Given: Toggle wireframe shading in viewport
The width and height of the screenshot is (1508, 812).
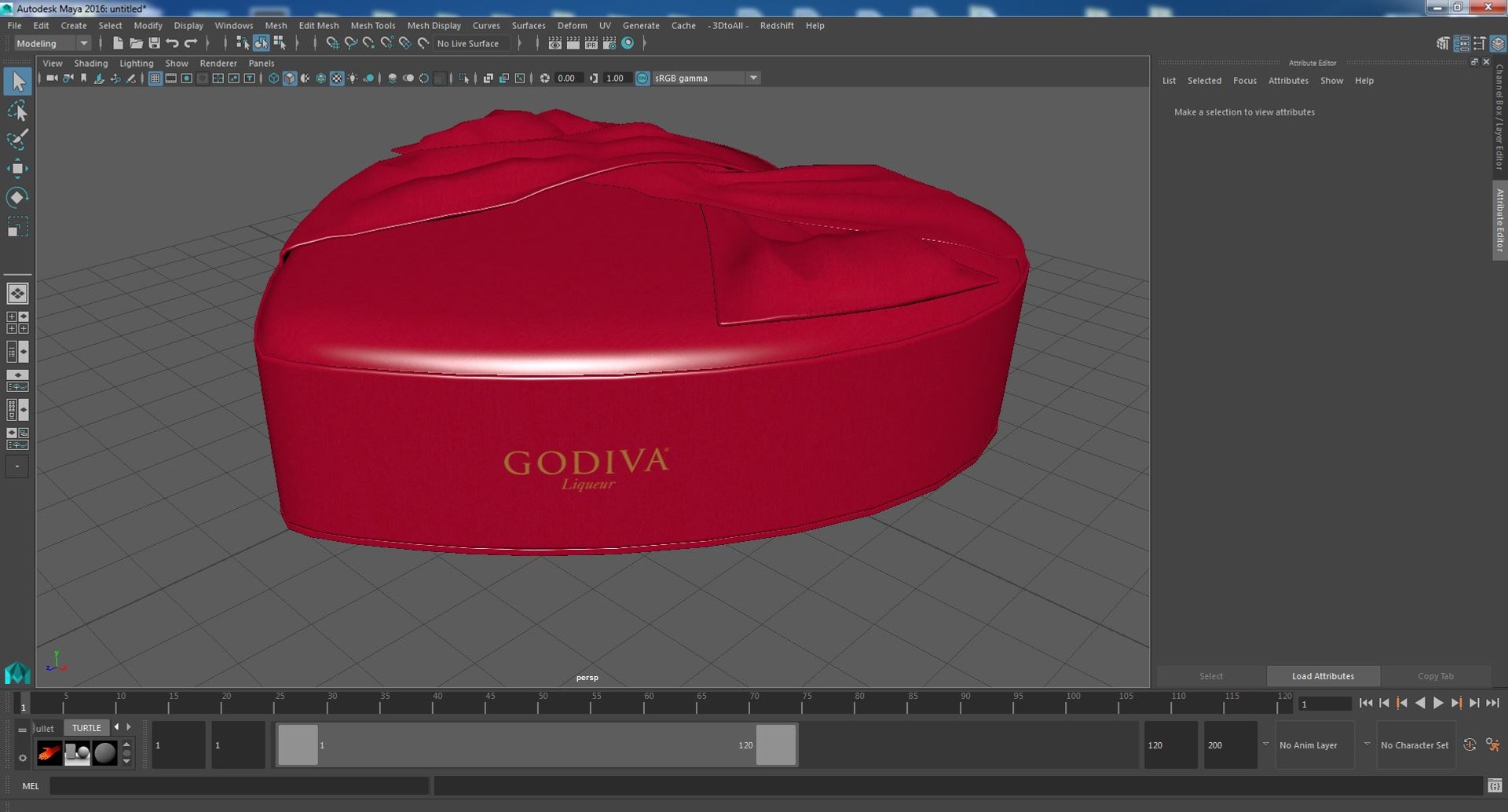Looking at the screenshot, I should coord(273,78).
